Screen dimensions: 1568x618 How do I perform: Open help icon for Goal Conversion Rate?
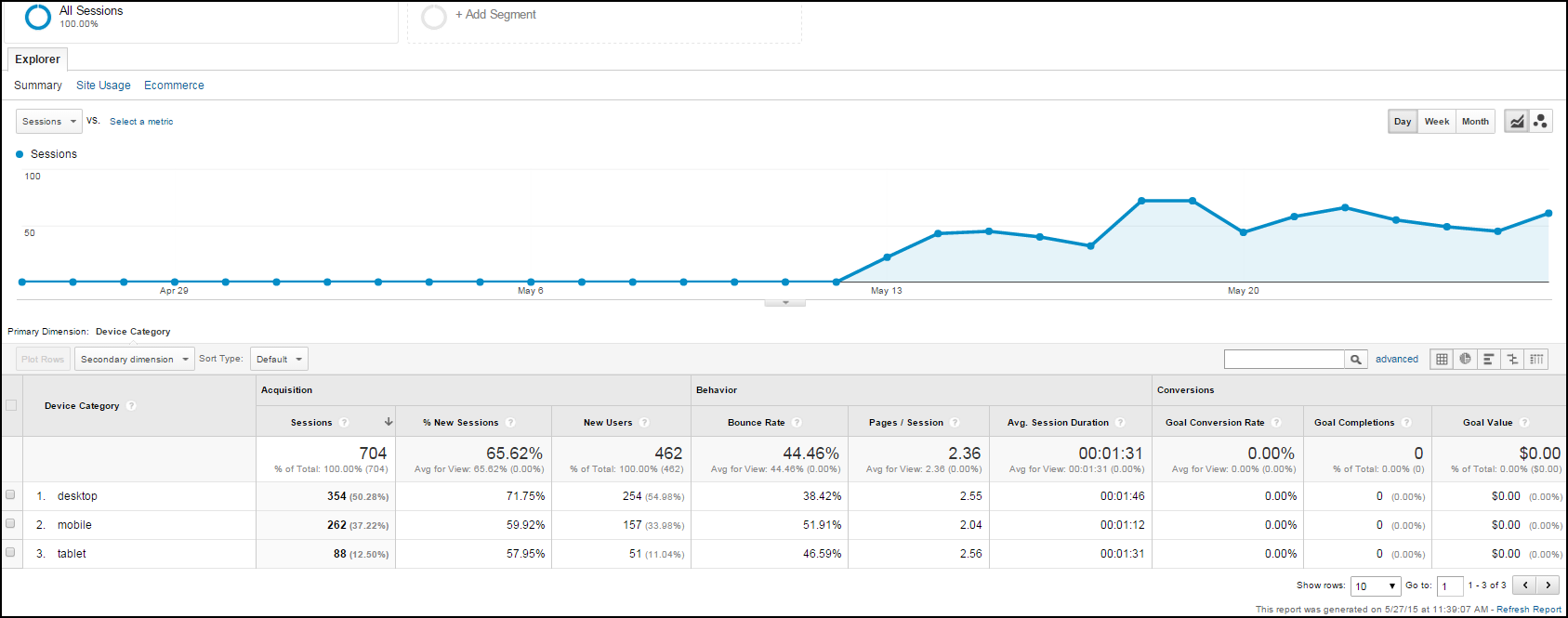coord(1276,423)
